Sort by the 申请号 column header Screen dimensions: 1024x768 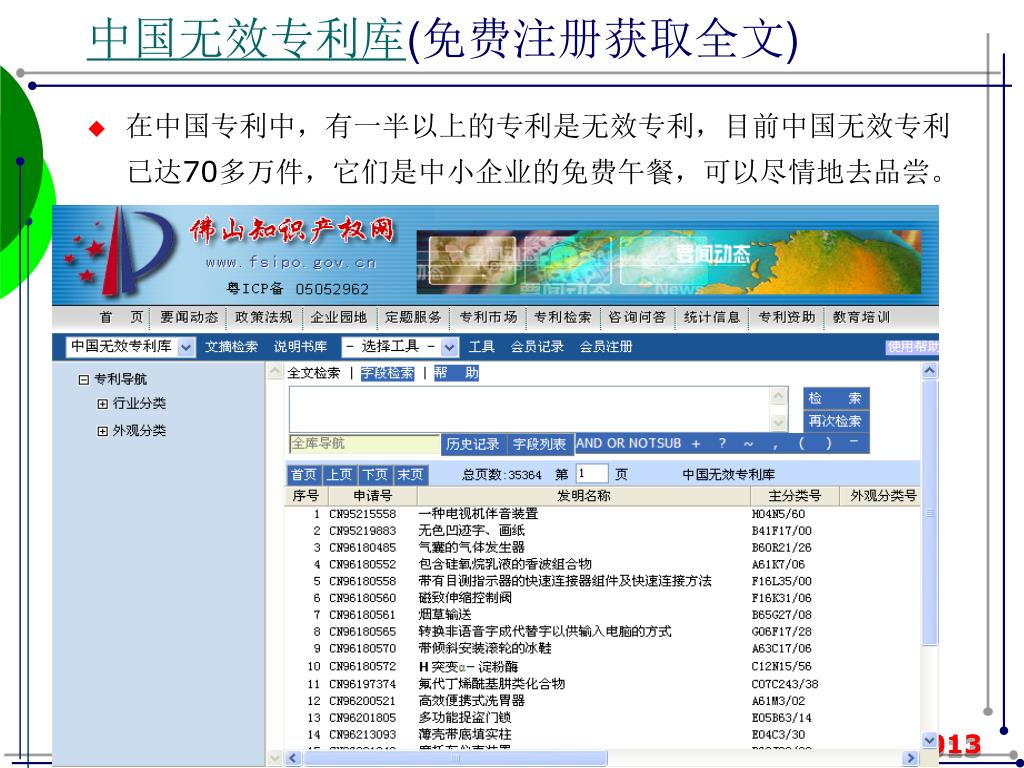[x=372, y=496]
